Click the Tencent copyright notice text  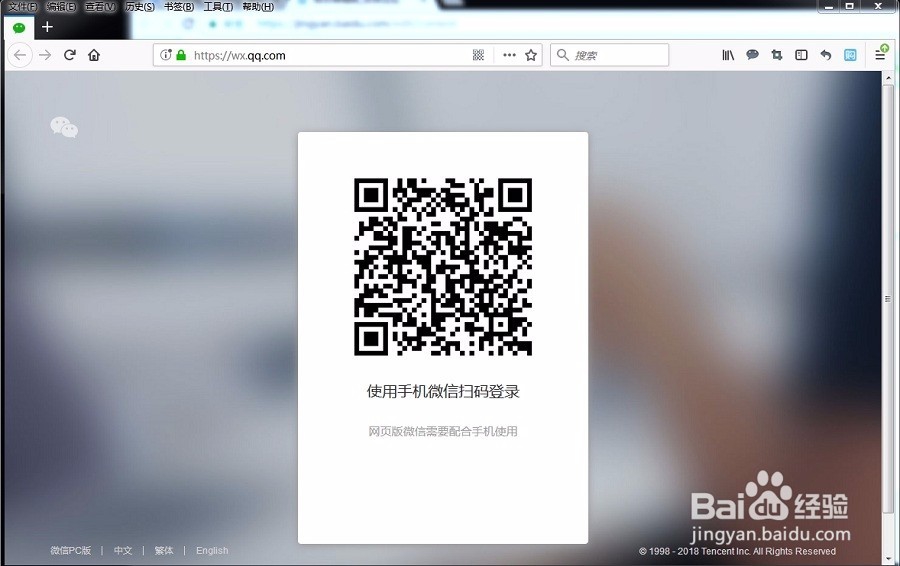pos(737,551)
